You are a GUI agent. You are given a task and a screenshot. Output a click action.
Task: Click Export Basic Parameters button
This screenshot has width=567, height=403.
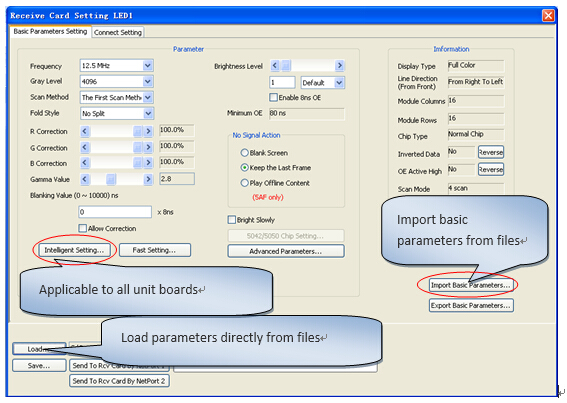coord(471,305)
